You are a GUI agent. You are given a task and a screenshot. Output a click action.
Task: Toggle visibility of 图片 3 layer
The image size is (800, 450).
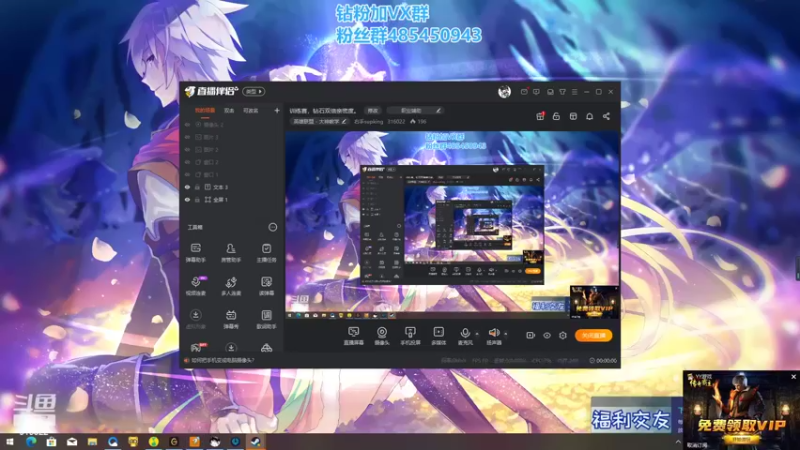187,137
